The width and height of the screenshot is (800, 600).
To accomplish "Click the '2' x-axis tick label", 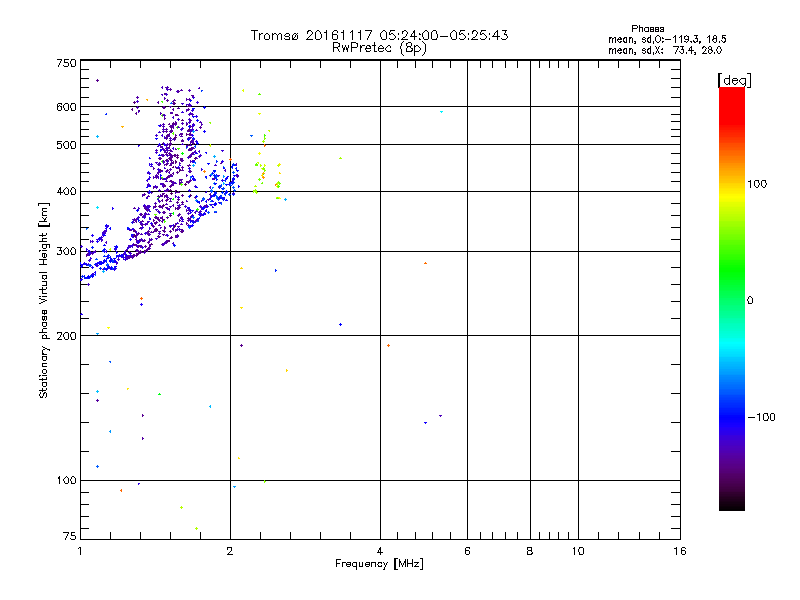I will click(x=230, y=551).
